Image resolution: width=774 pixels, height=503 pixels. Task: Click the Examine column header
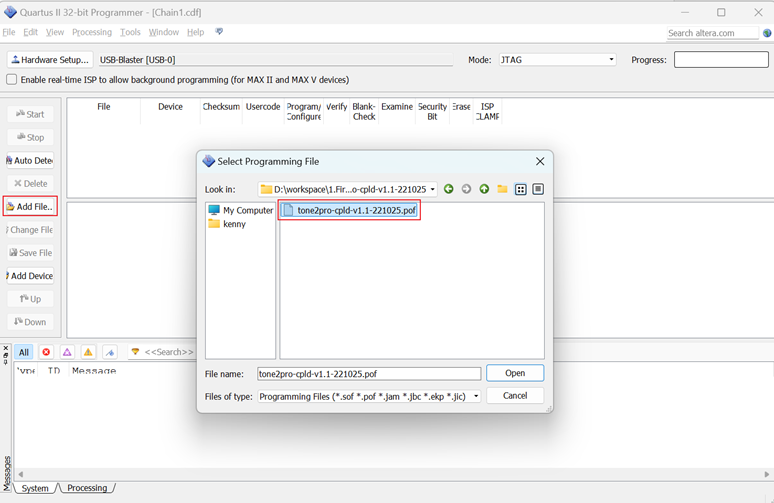point(397,107)
